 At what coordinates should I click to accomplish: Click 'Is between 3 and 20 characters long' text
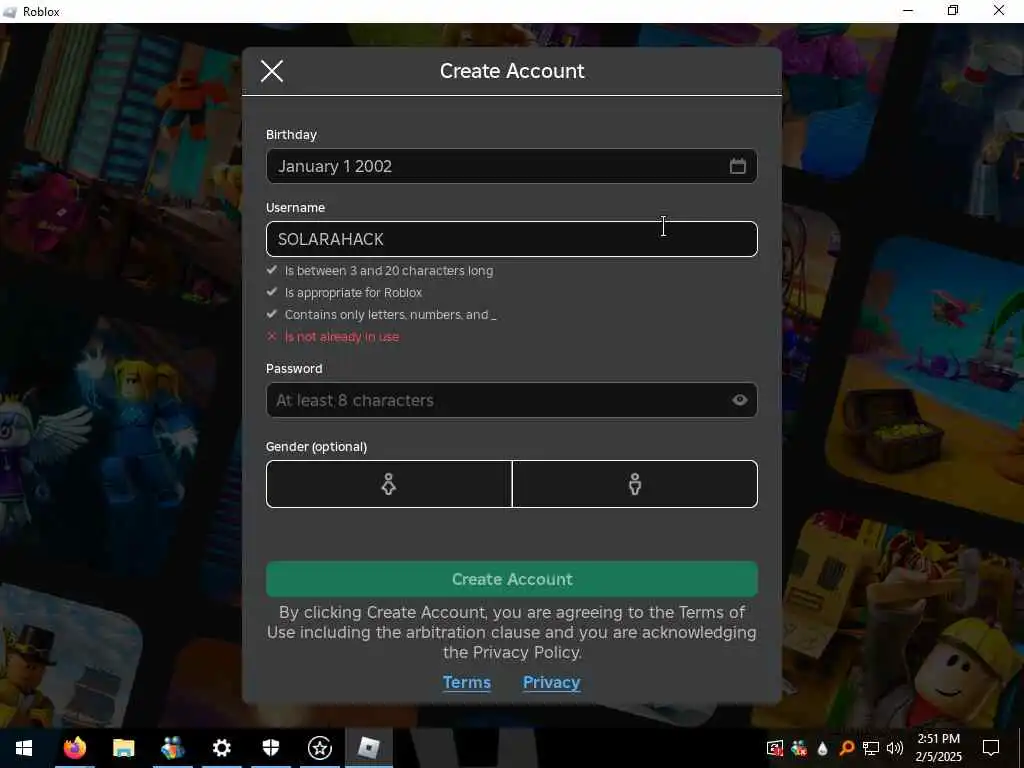point(389,270)
